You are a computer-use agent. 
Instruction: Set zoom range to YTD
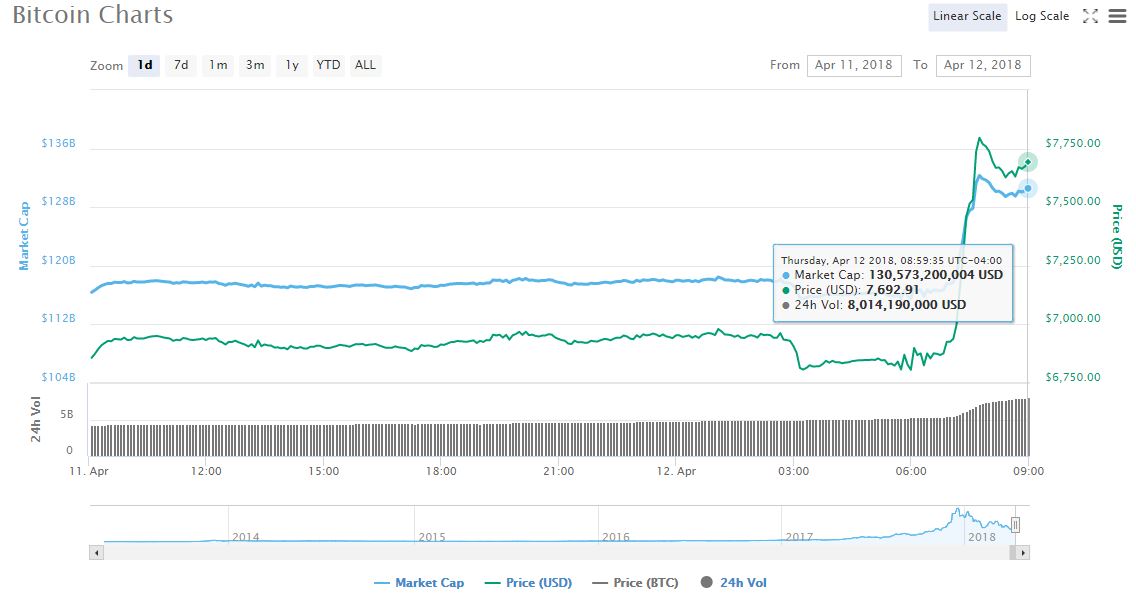328,65
